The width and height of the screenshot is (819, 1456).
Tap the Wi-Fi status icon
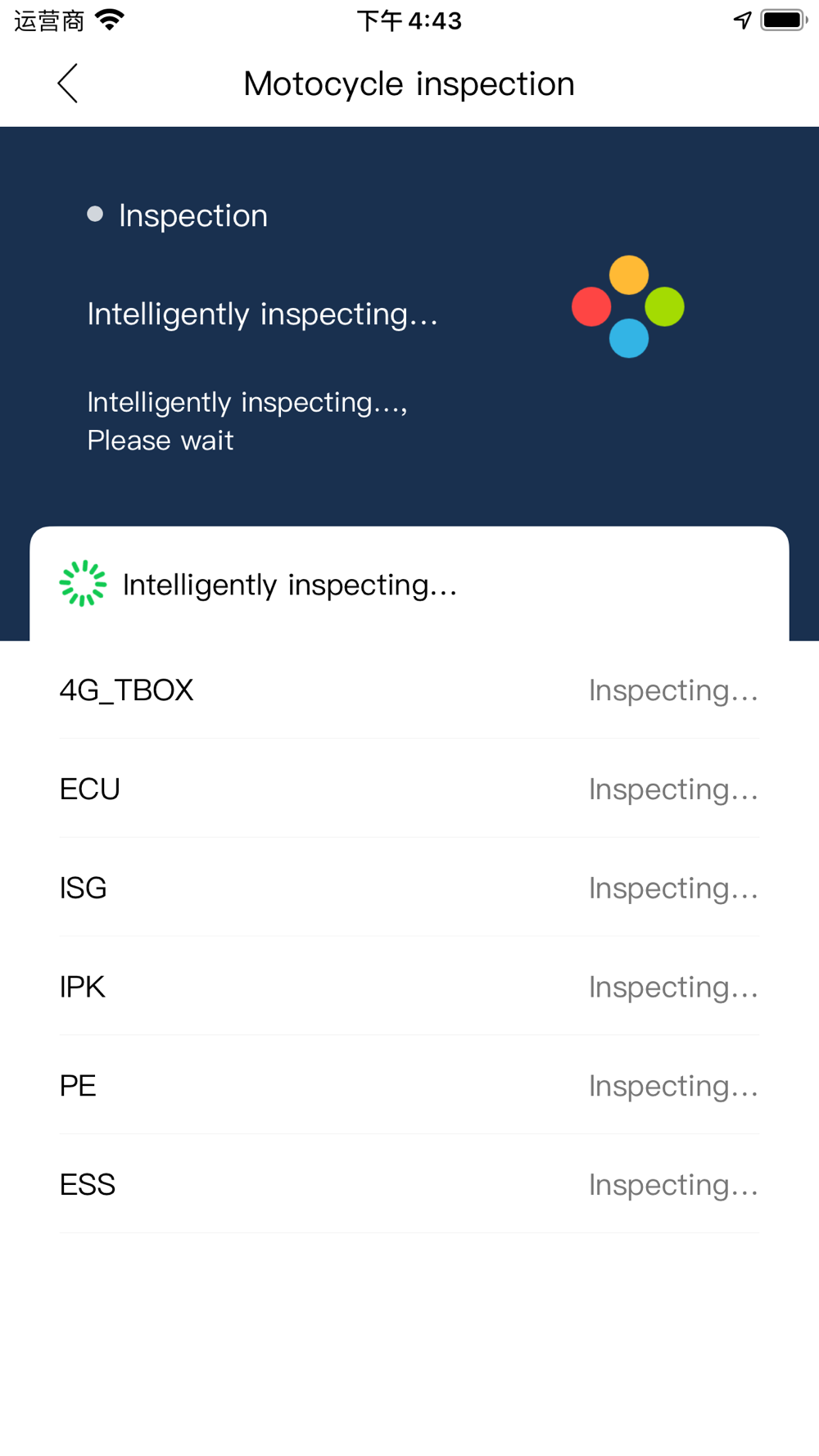click(110, 20)
